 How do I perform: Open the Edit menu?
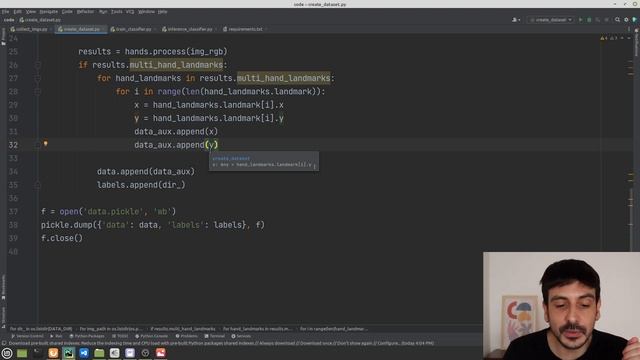click(17, 11)
